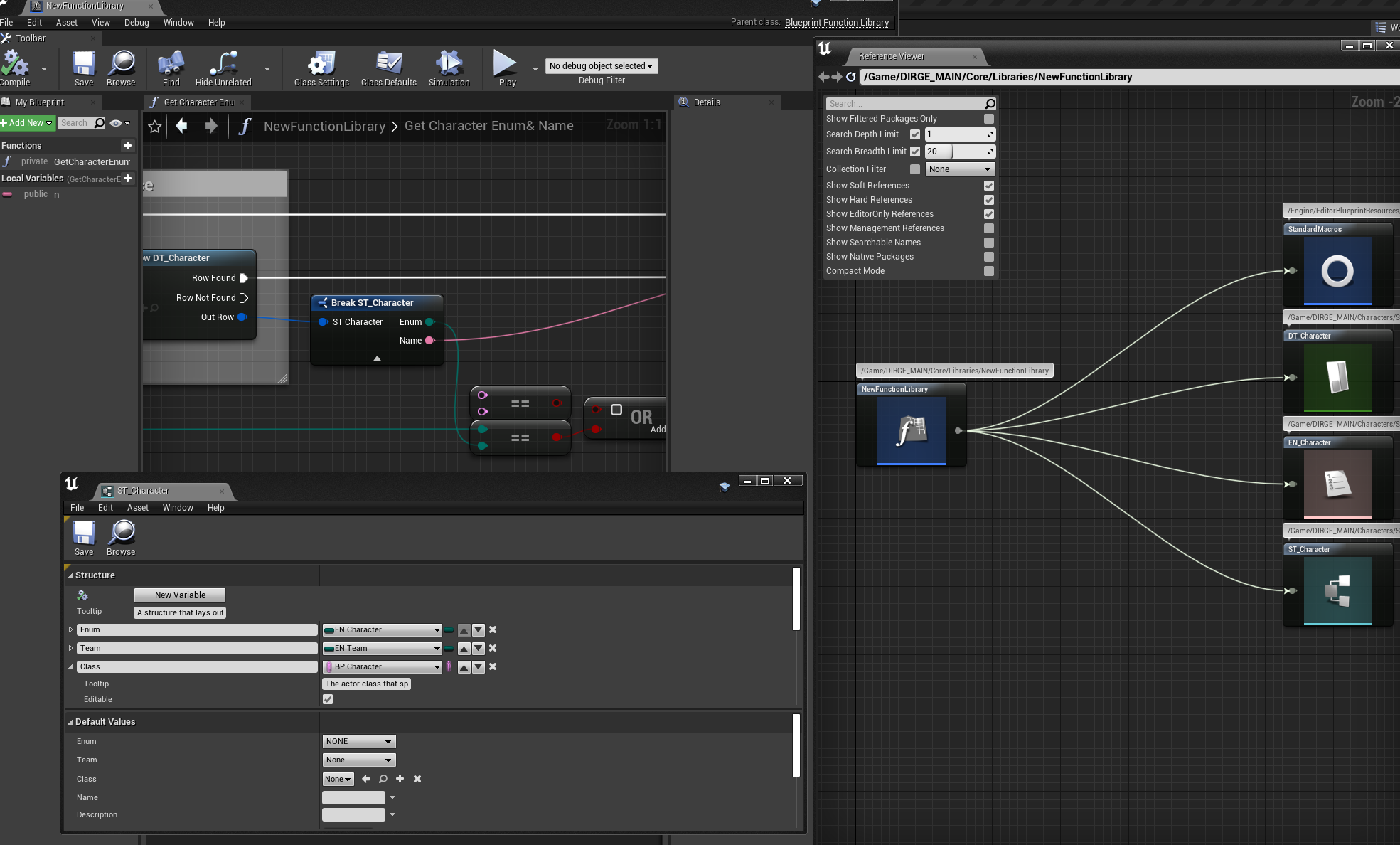Image resolution: width=1400 pixels, height=845 pixels.
Task: Use selected asset for Class default
Action: [x=366, y=779]
